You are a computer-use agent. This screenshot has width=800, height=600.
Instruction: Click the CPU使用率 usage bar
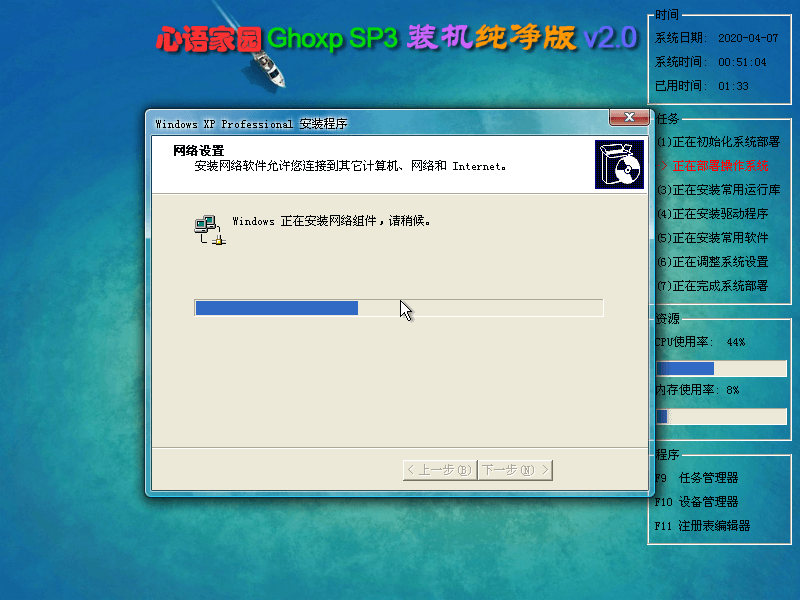coord(721,368)
